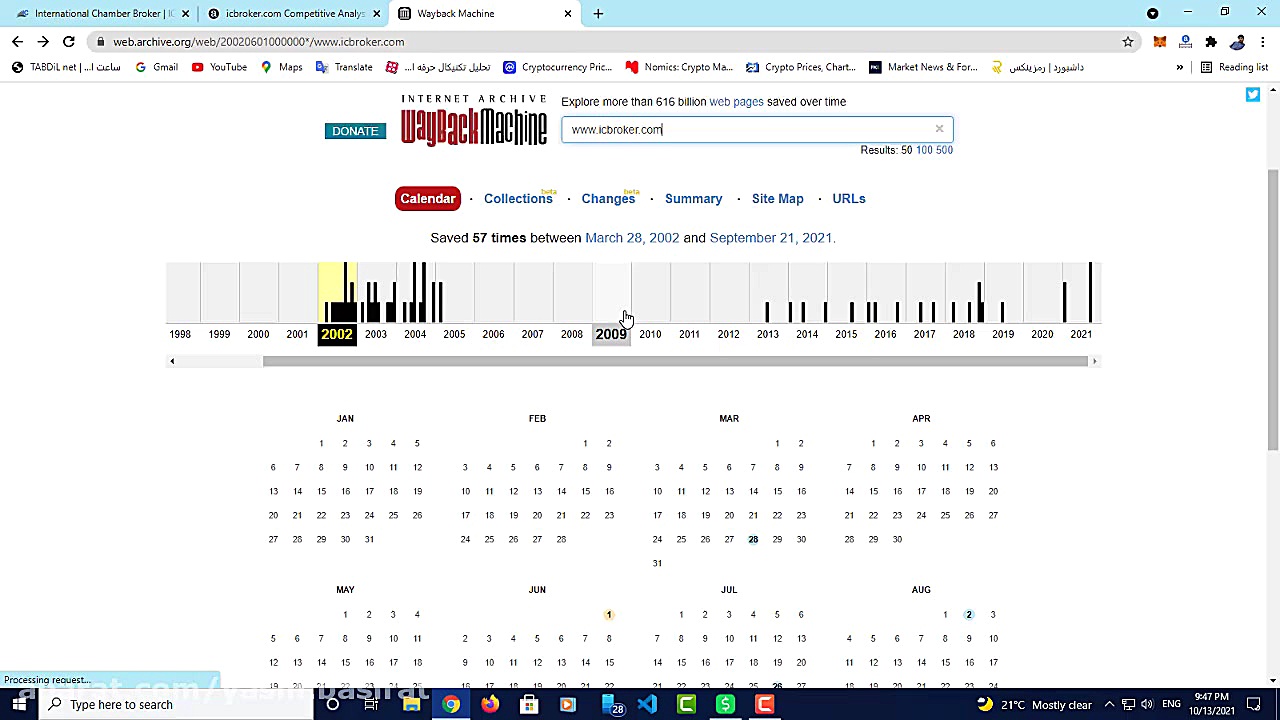Open the Chrome profile dropdown circle

coord(1153,13)
